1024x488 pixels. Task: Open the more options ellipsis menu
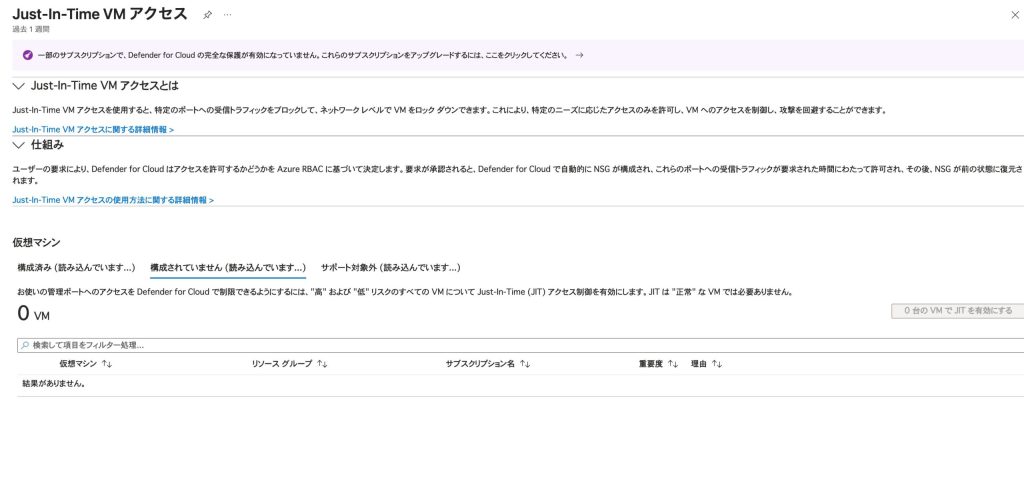click(x=228, y=15)
